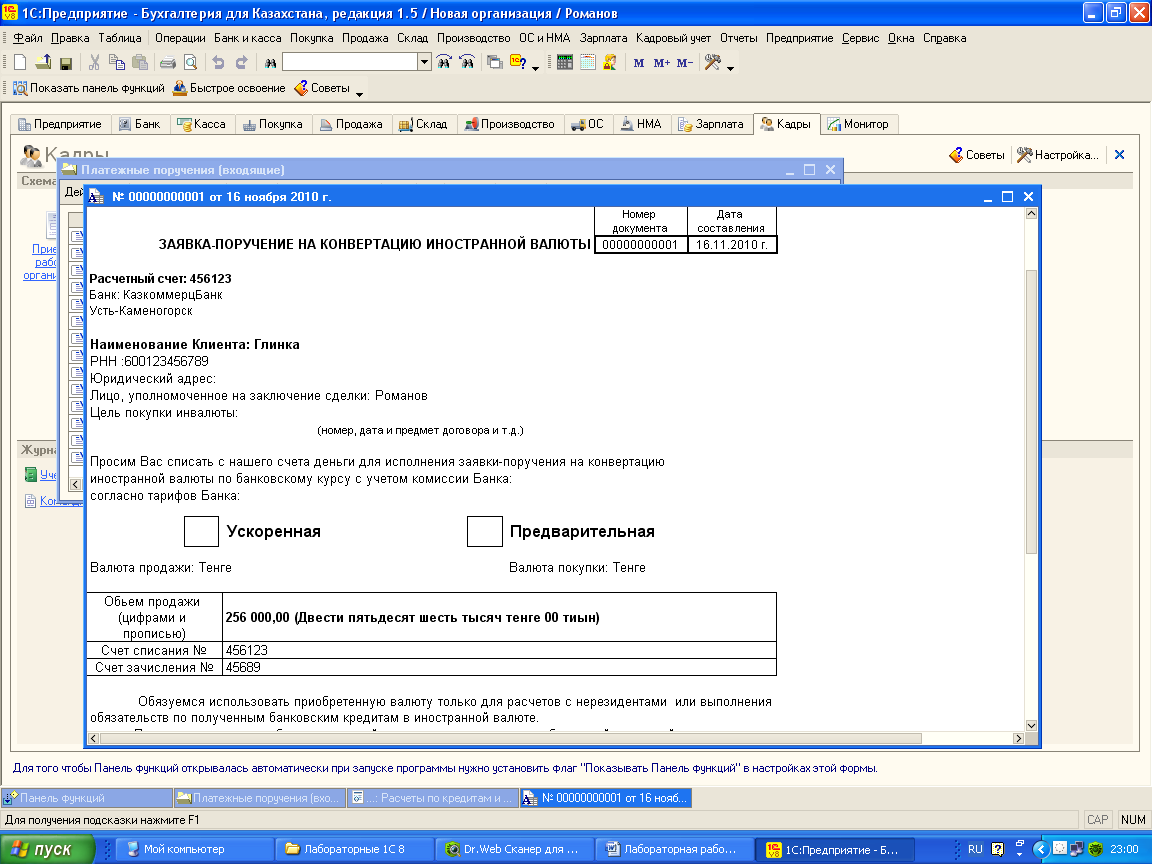1152x864 pixels.
Task: Open the calendar icon
Action: point(587,63)
